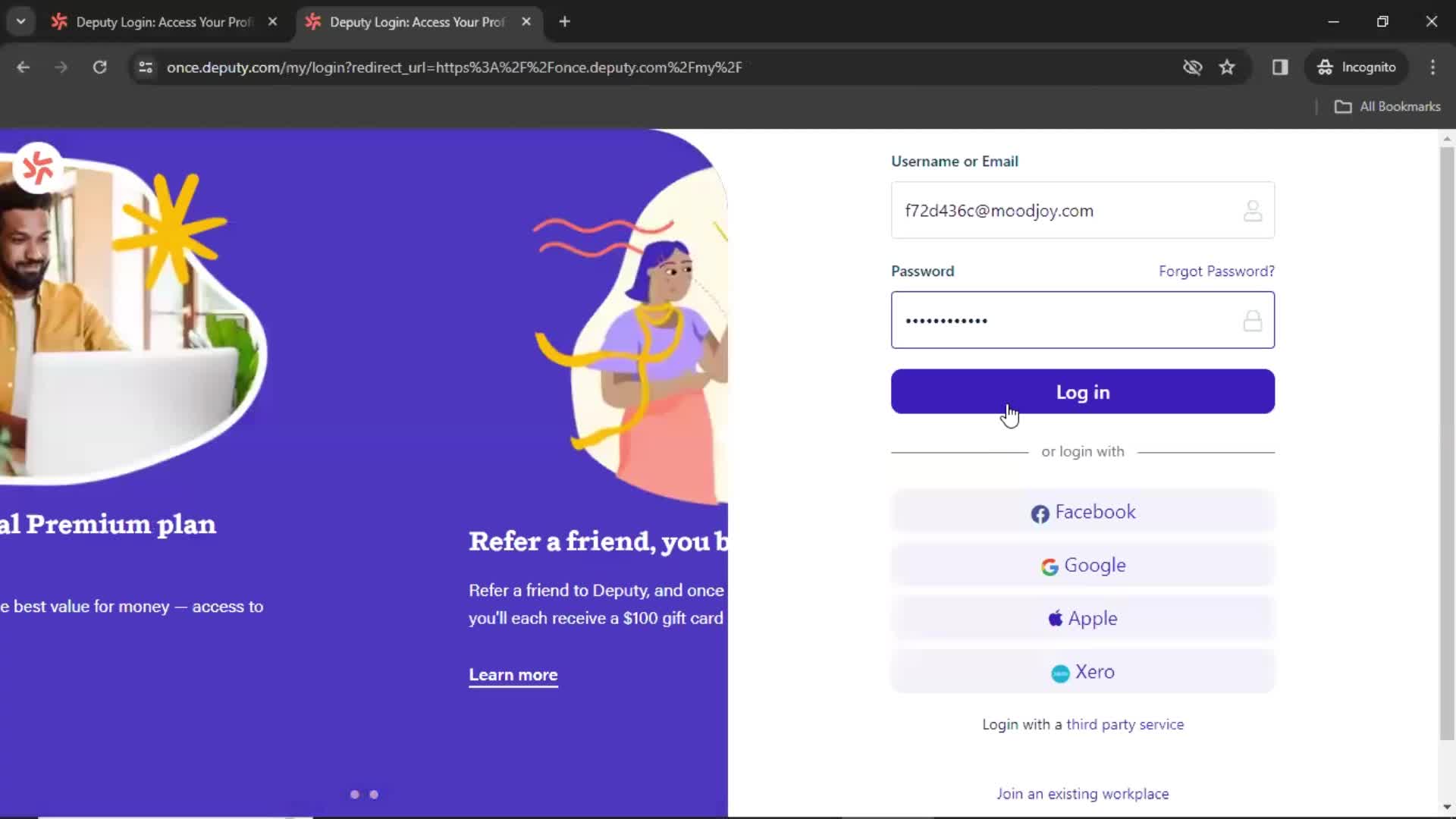Click the first carousel dot indicator
This screenshot has width=1456, height=819.
(354, 794)
